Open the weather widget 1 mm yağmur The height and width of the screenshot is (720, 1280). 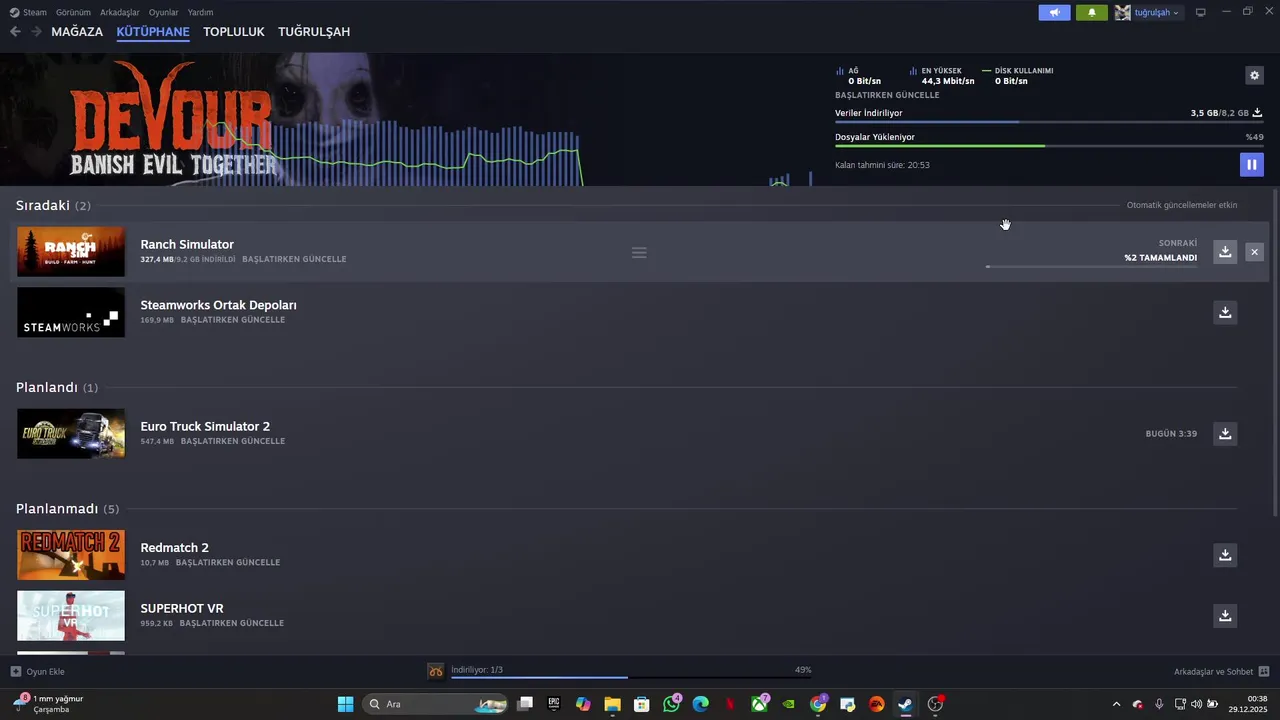[x=47, y=703]
